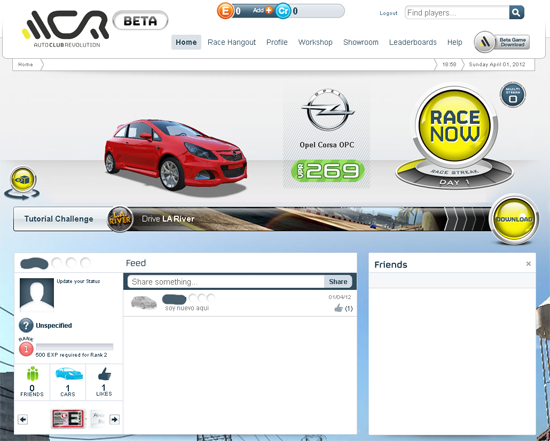Click the yellow Download button

(514, 219)
